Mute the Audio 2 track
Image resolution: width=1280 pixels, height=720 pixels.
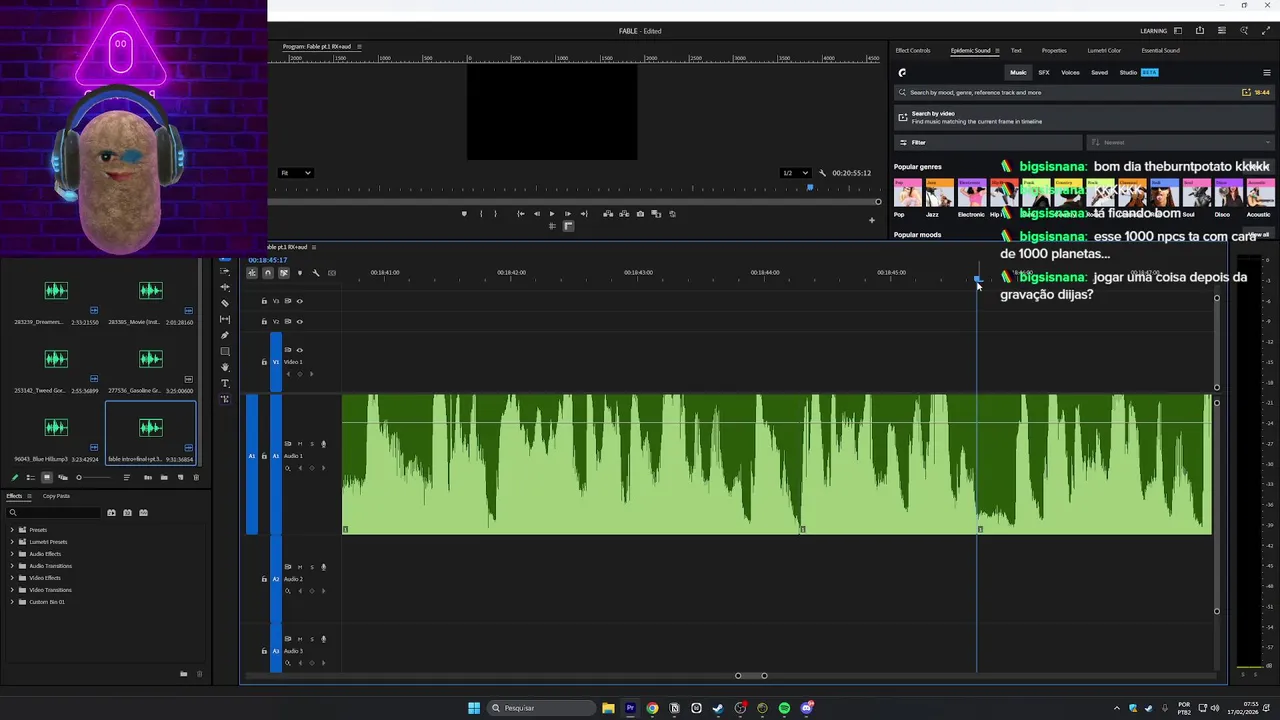pyautogui.click(x=299, y=567)
